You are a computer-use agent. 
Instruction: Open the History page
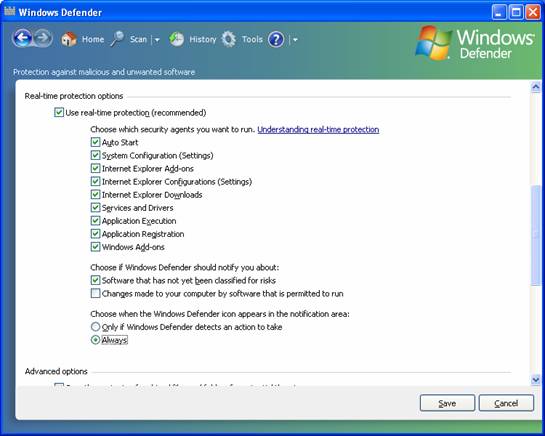[203, 39]
